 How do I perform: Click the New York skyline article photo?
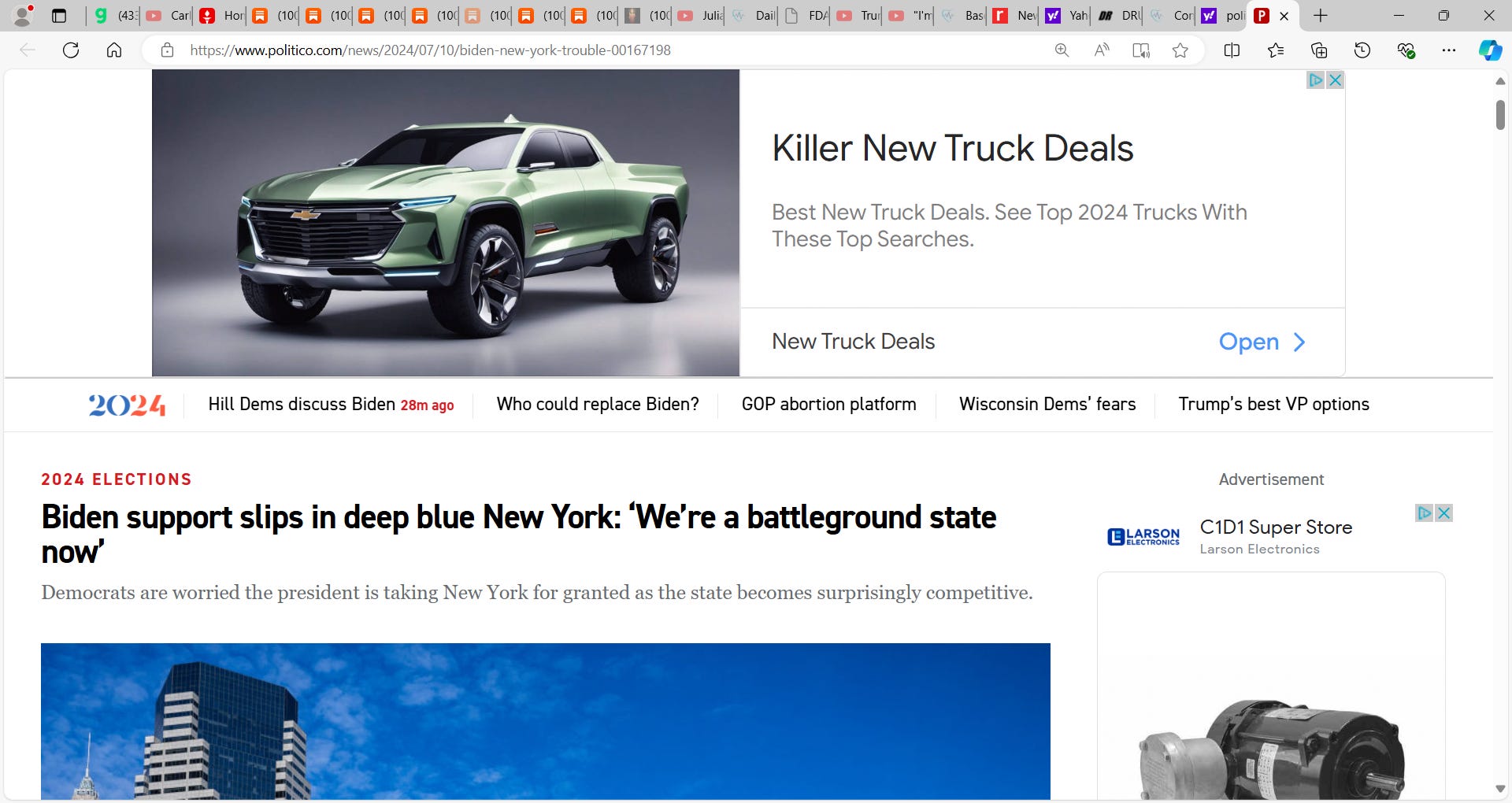[546, 721]
